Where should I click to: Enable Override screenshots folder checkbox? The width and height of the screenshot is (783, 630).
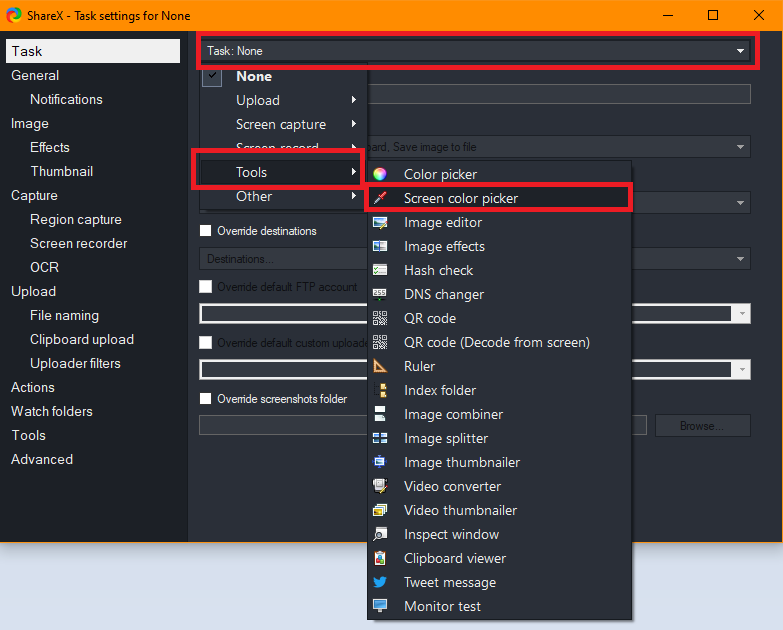205,398
